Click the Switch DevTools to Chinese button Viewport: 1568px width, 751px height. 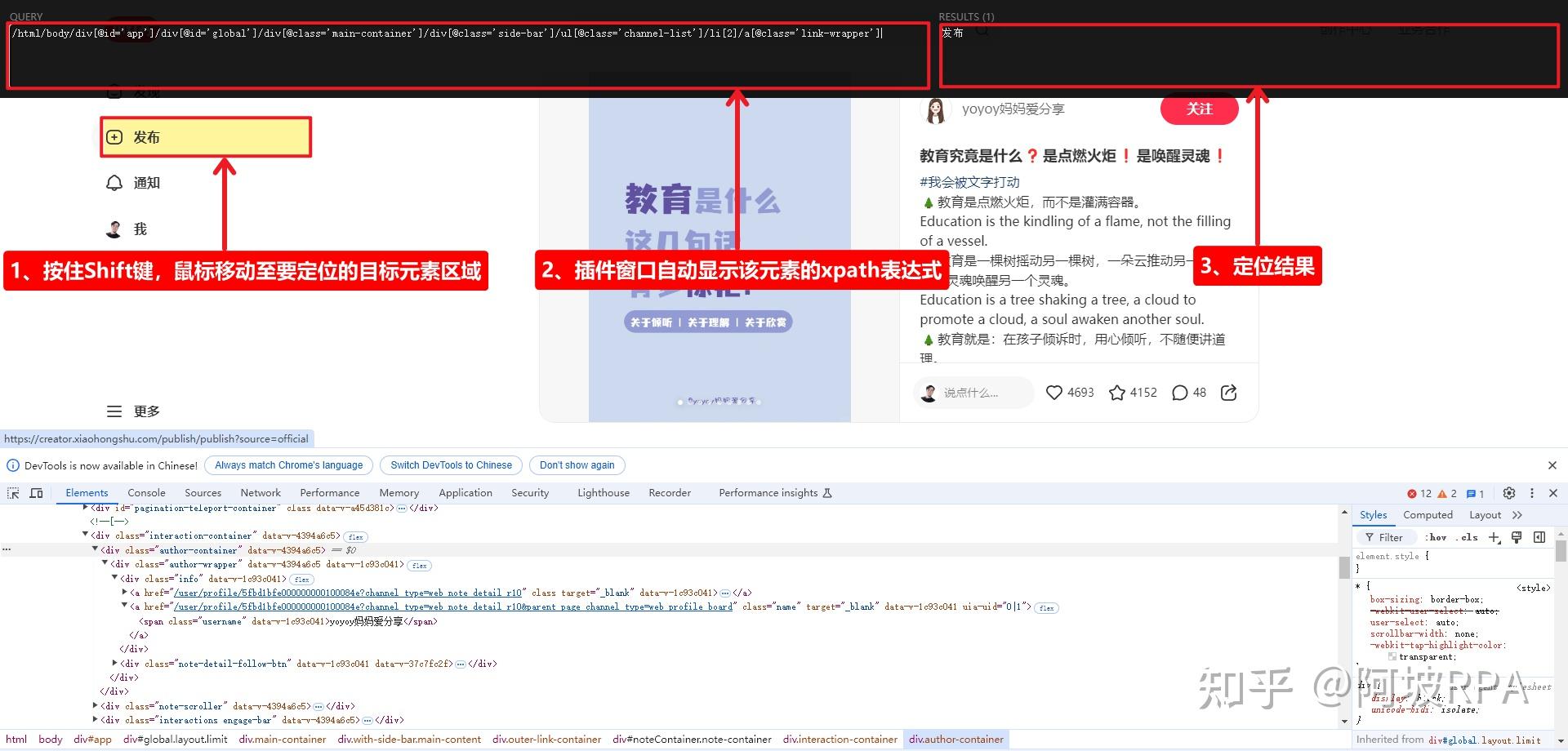450,464
